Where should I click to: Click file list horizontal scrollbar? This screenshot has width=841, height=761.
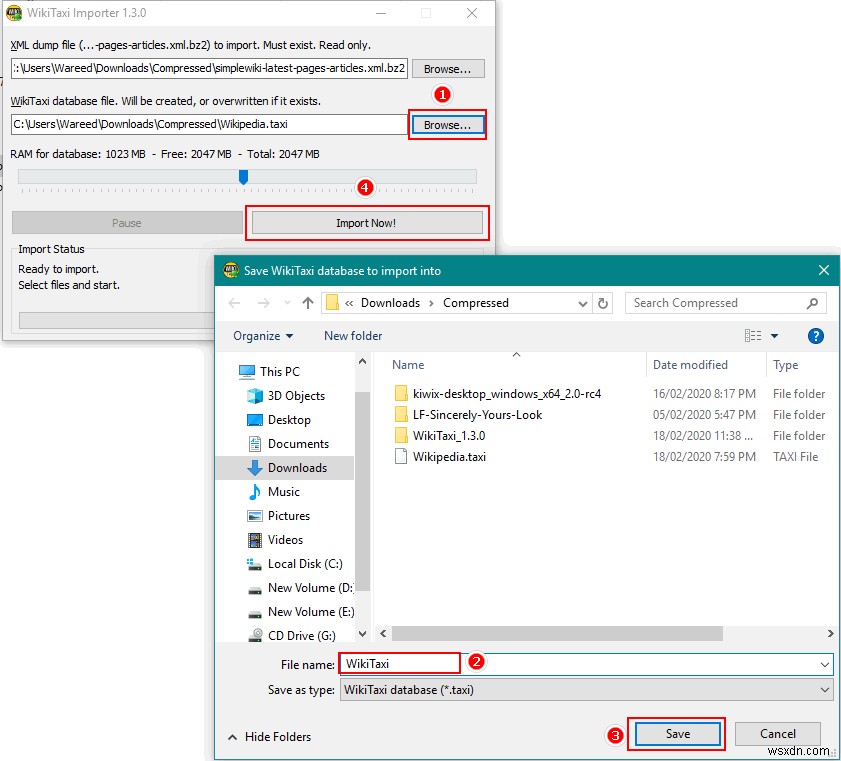coord(557,633)
